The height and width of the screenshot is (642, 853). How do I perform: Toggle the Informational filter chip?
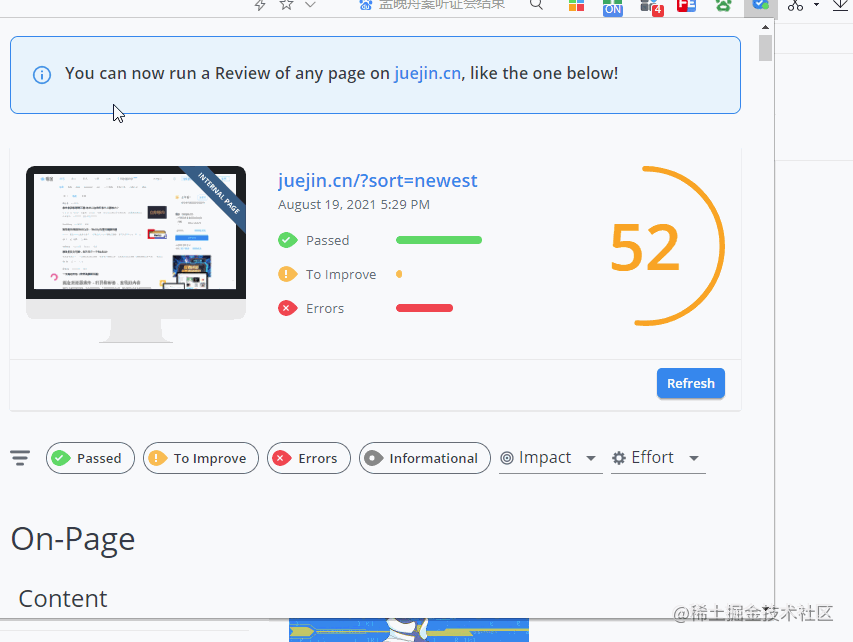pos(425,458)
